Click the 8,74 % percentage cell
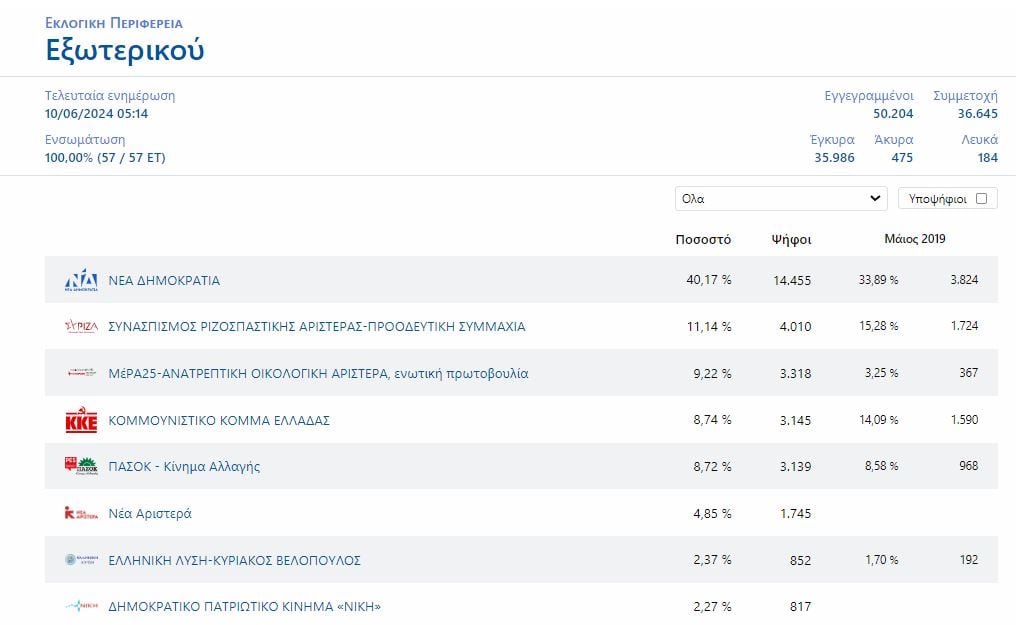Image resolution: width=1016 pixels, height=625 pixels. pos(712,420)
